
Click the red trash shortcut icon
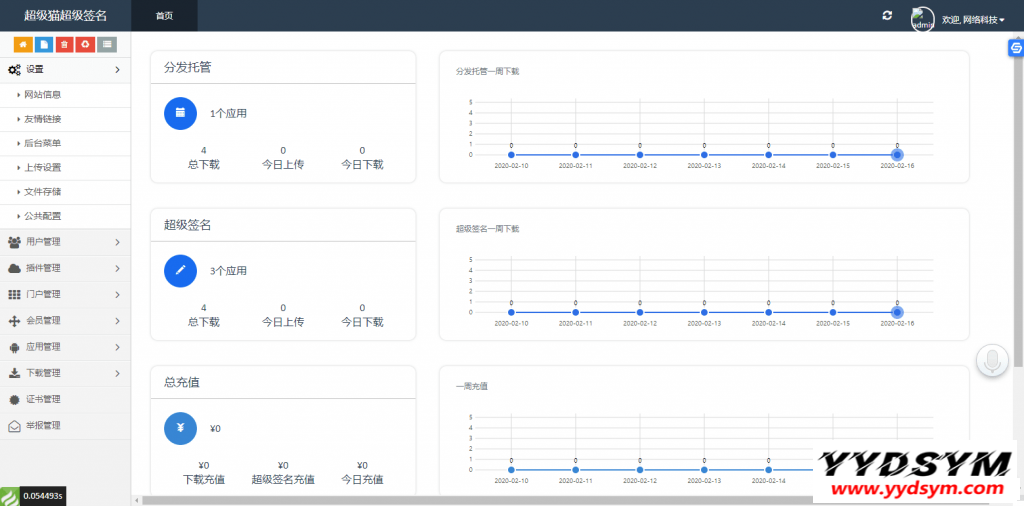(64, 44)
